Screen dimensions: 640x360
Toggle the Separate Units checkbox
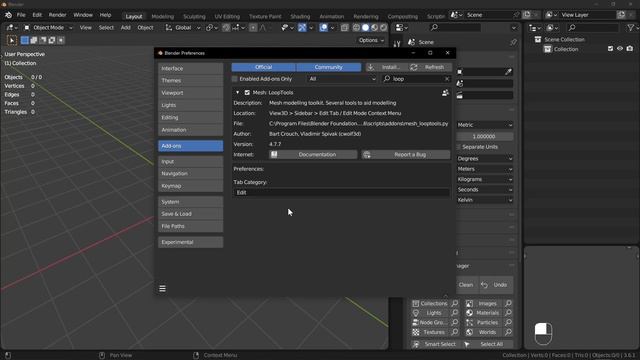[458, 147]
